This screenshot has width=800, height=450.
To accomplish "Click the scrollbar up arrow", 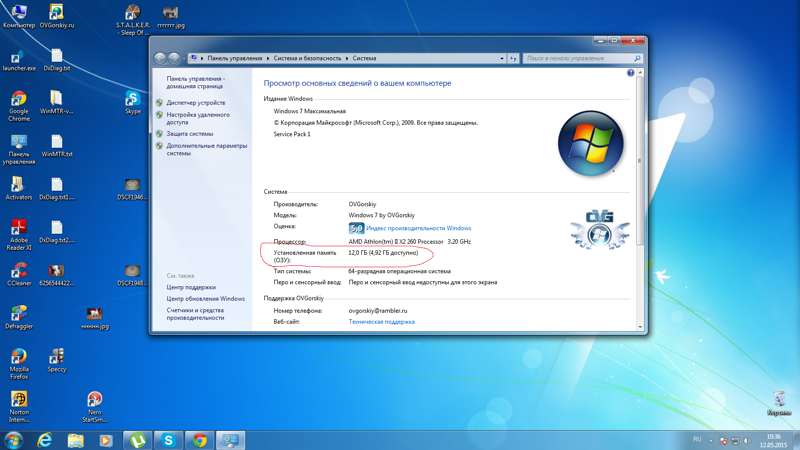I will 640,73.
